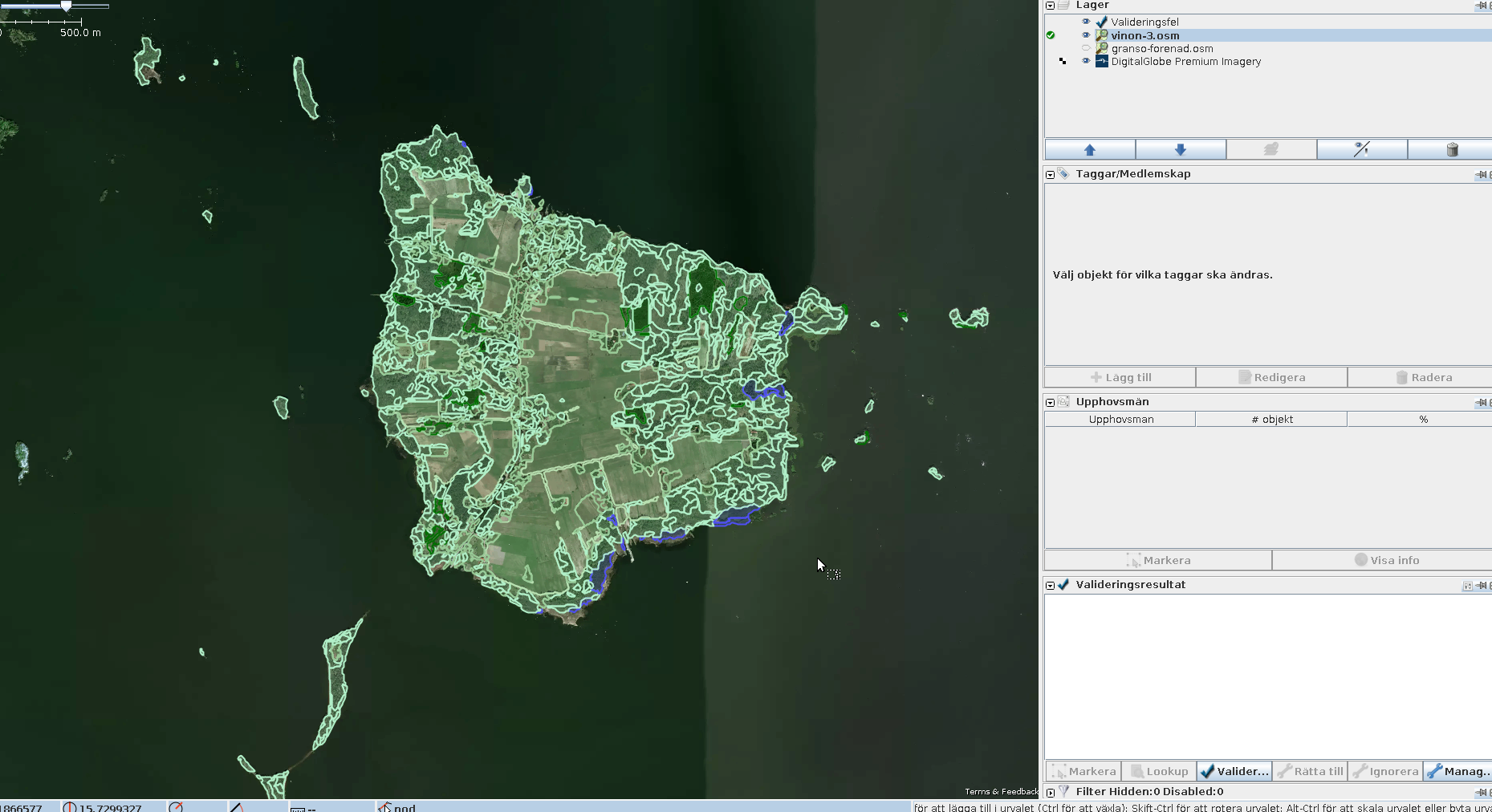1492x812 pixels.
Task: Open Valideringsresultat panel preferences icon
Action: 1467,586
